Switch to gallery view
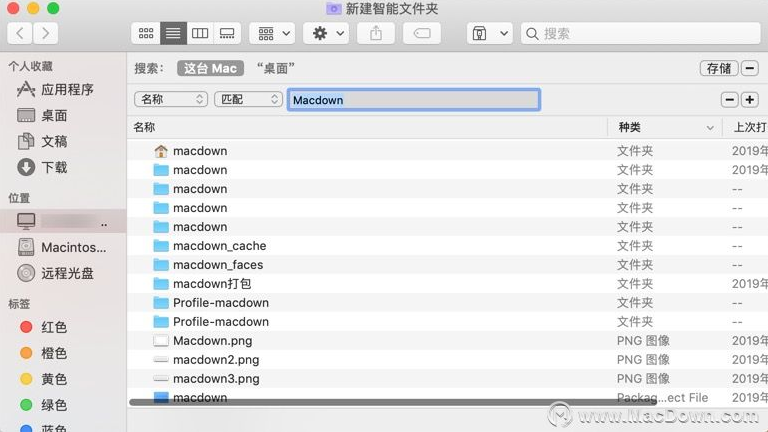Screen dimensions: 768x432 point(227,33)
